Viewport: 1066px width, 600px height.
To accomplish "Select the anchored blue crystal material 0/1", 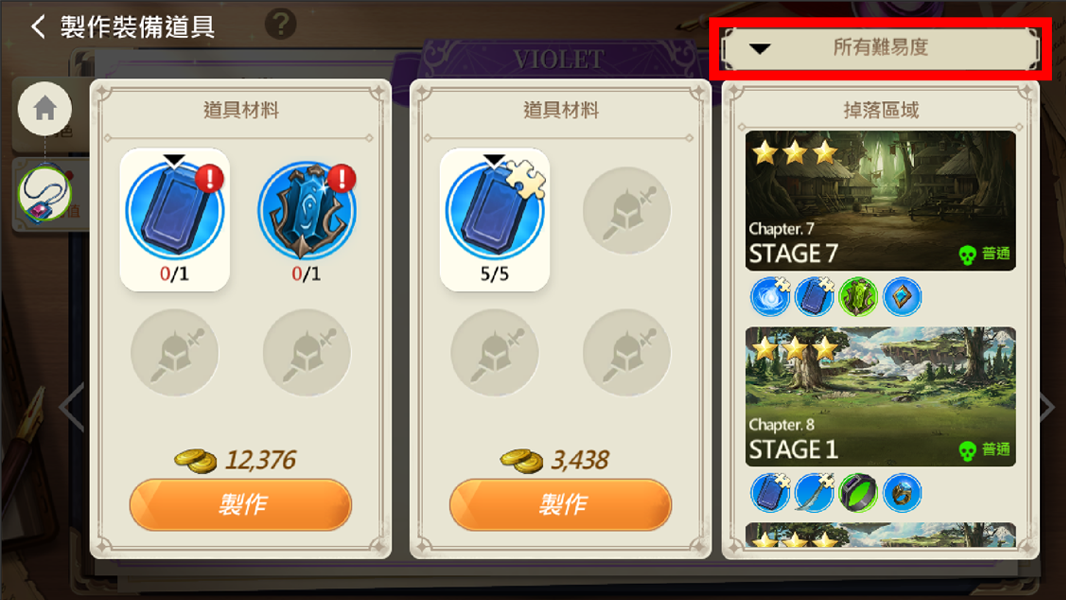I will (x=307, y=219).
